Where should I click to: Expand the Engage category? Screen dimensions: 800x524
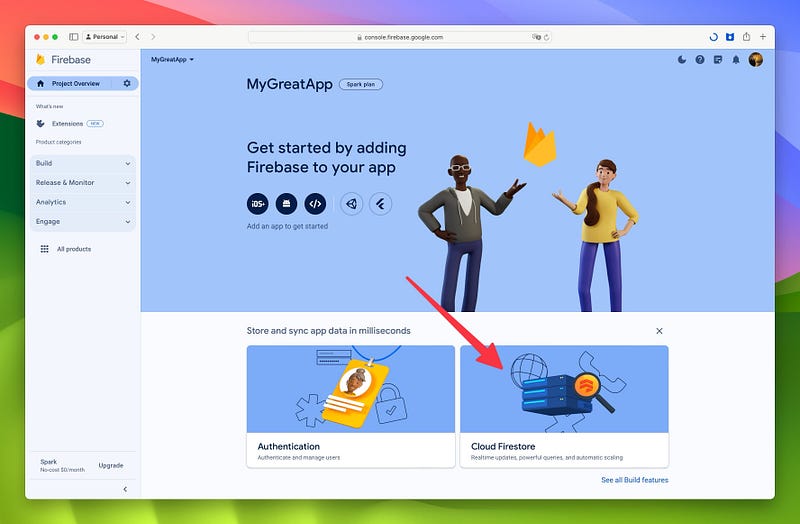(83, 221)
